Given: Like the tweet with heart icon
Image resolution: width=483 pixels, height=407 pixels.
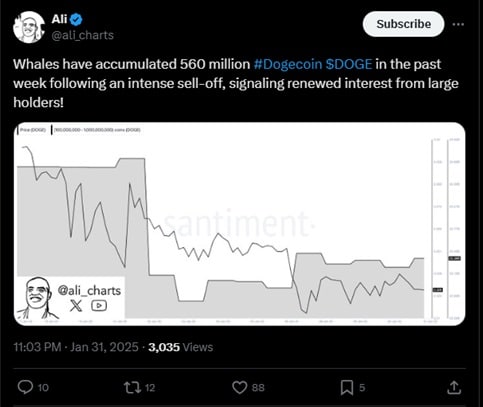Looking at the screenshot, I should [x=239, y=388].
